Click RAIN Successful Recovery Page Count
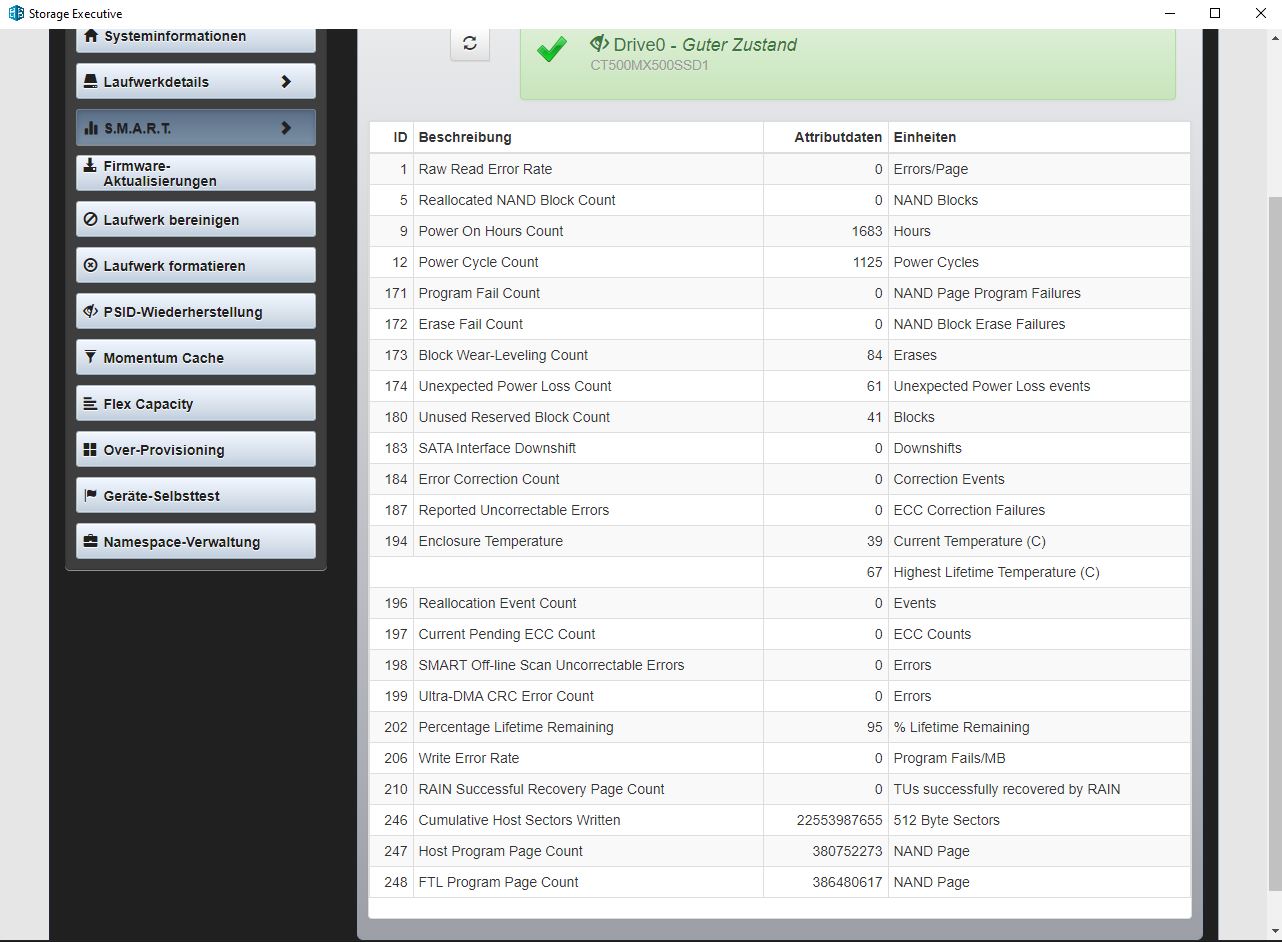This screenshot has width=1282, height=942. (x=541, y=789)
